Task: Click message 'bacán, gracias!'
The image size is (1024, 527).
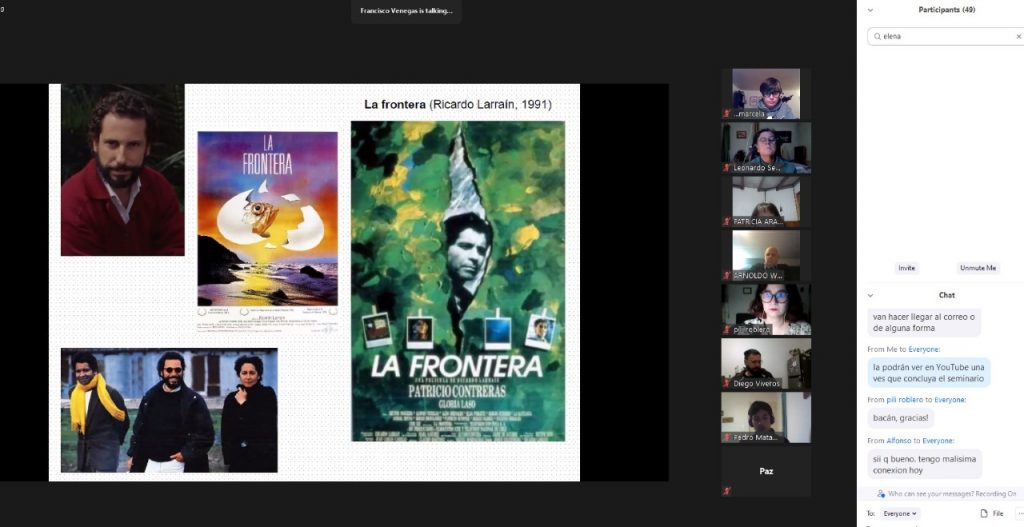Action: pos(901,417)
